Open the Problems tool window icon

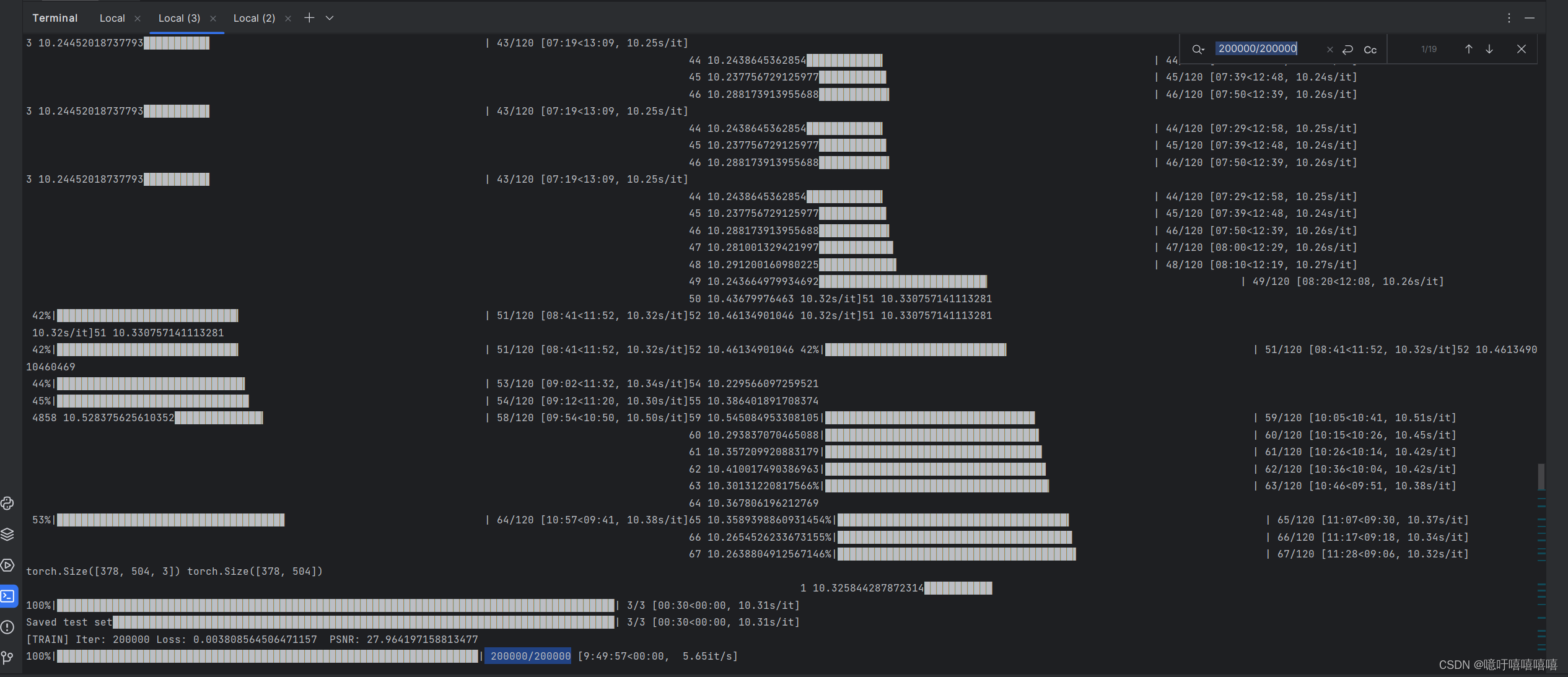point(7,627)
